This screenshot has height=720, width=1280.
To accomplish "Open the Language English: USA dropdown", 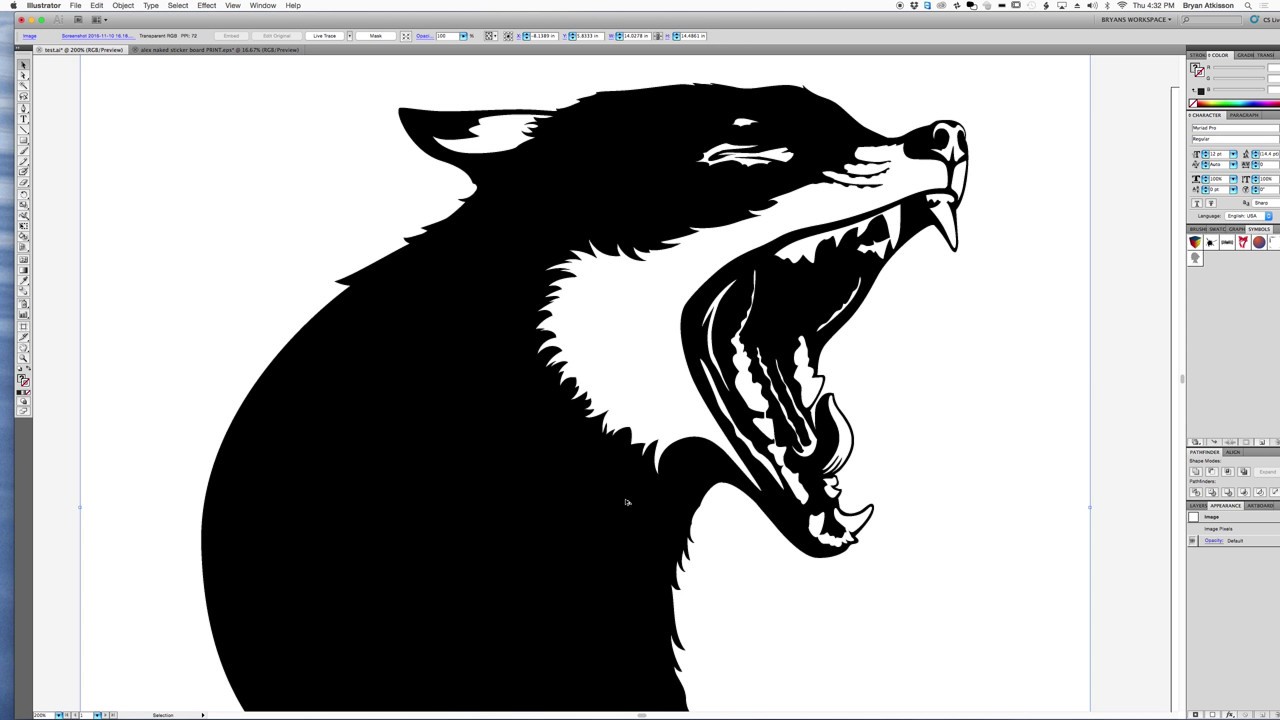I will 1249,216.
